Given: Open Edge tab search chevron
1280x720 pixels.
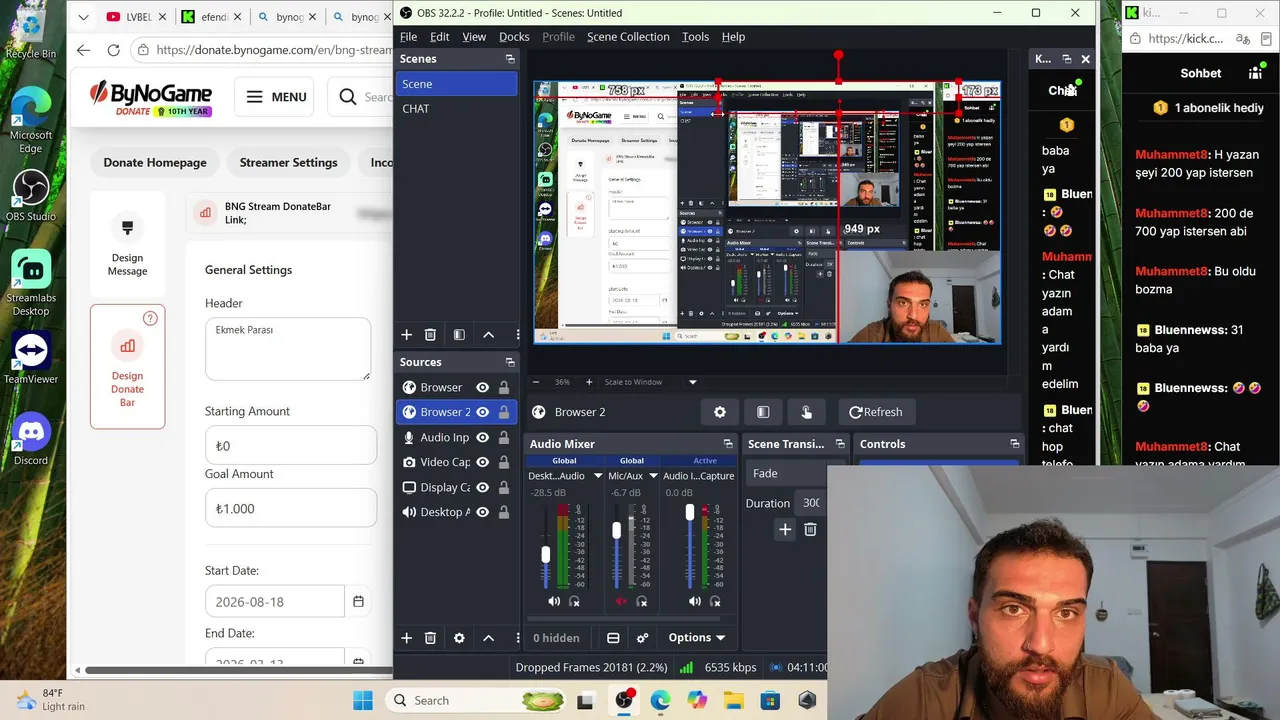Looking at the screenshot, I should coord(83,17).
